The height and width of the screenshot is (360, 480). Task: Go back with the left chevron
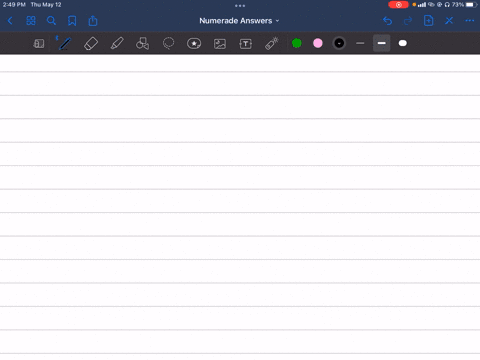pyautogui.click(x=10, y=21)
